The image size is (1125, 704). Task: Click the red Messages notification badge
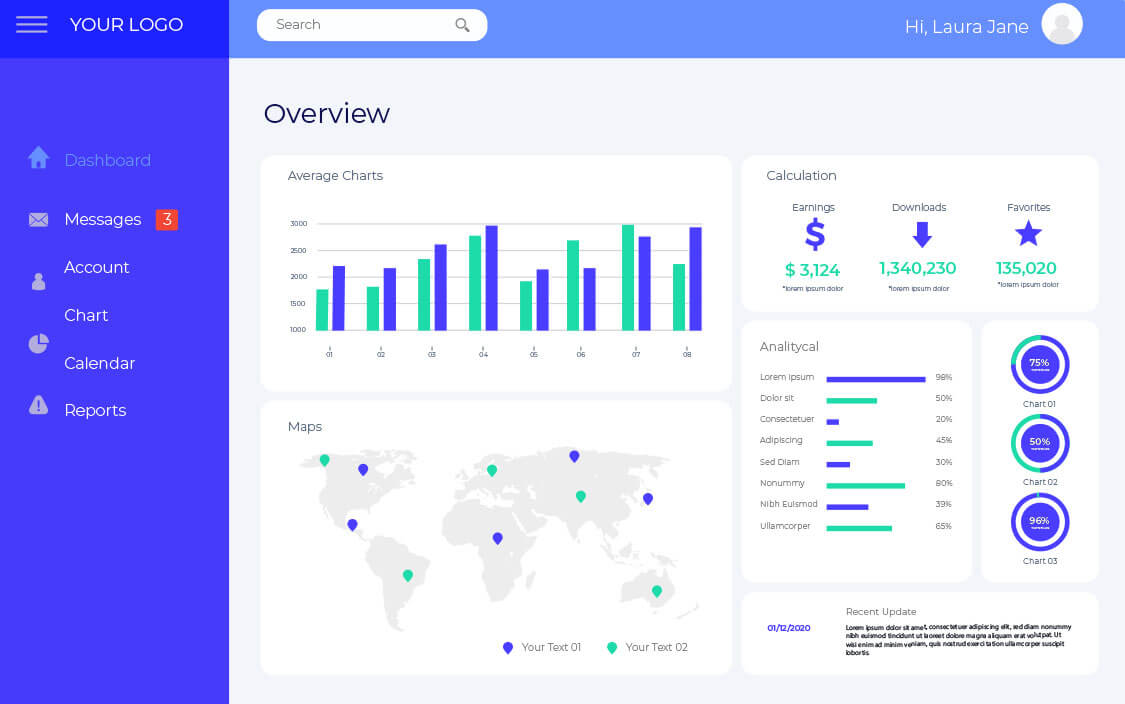[x=166, y=219]
